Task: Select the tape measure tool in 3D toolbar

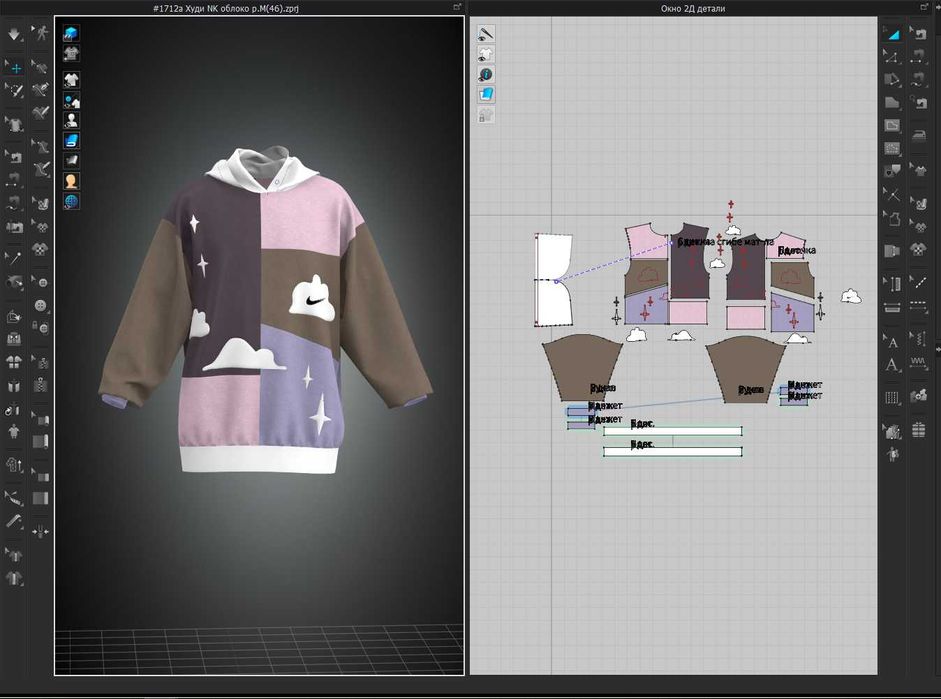Action: click(x=14, y=521)
